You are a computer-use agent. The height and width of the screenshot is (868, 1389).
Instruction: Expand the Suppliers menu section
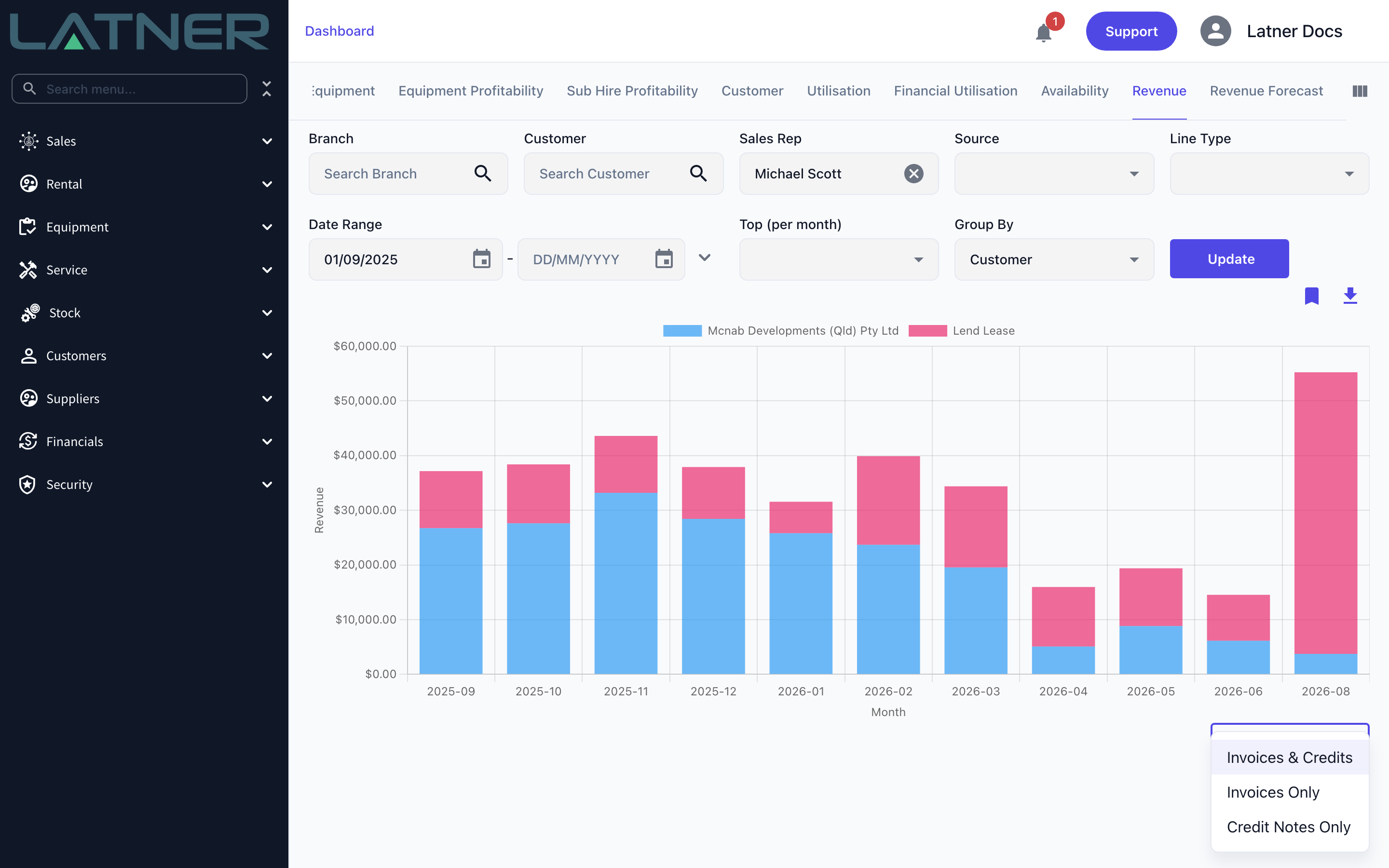tap(267, 398)
